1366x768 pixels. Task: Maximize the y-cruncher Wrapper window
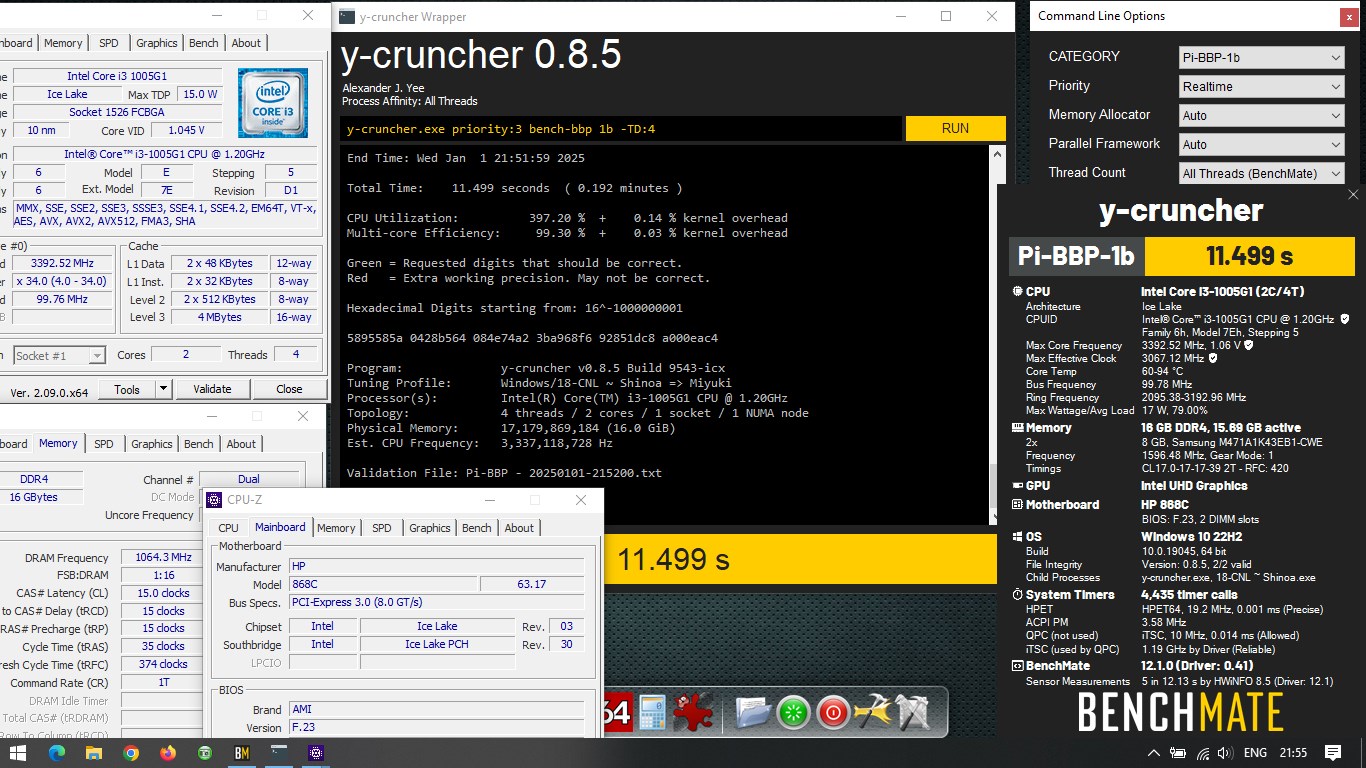(x=946, y=16)
